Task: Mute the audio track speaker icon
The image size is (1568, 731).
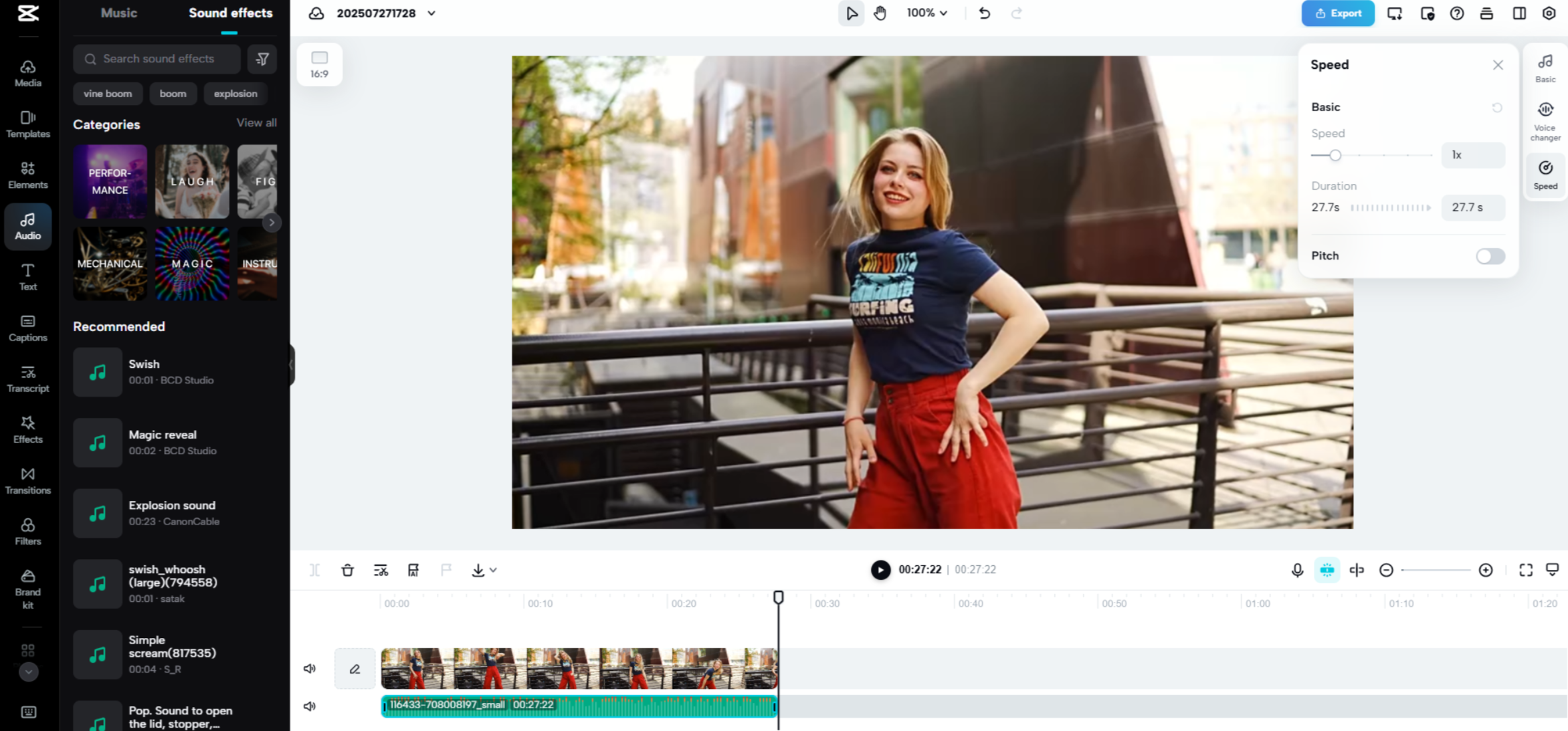Action: (x=309, y=706)
